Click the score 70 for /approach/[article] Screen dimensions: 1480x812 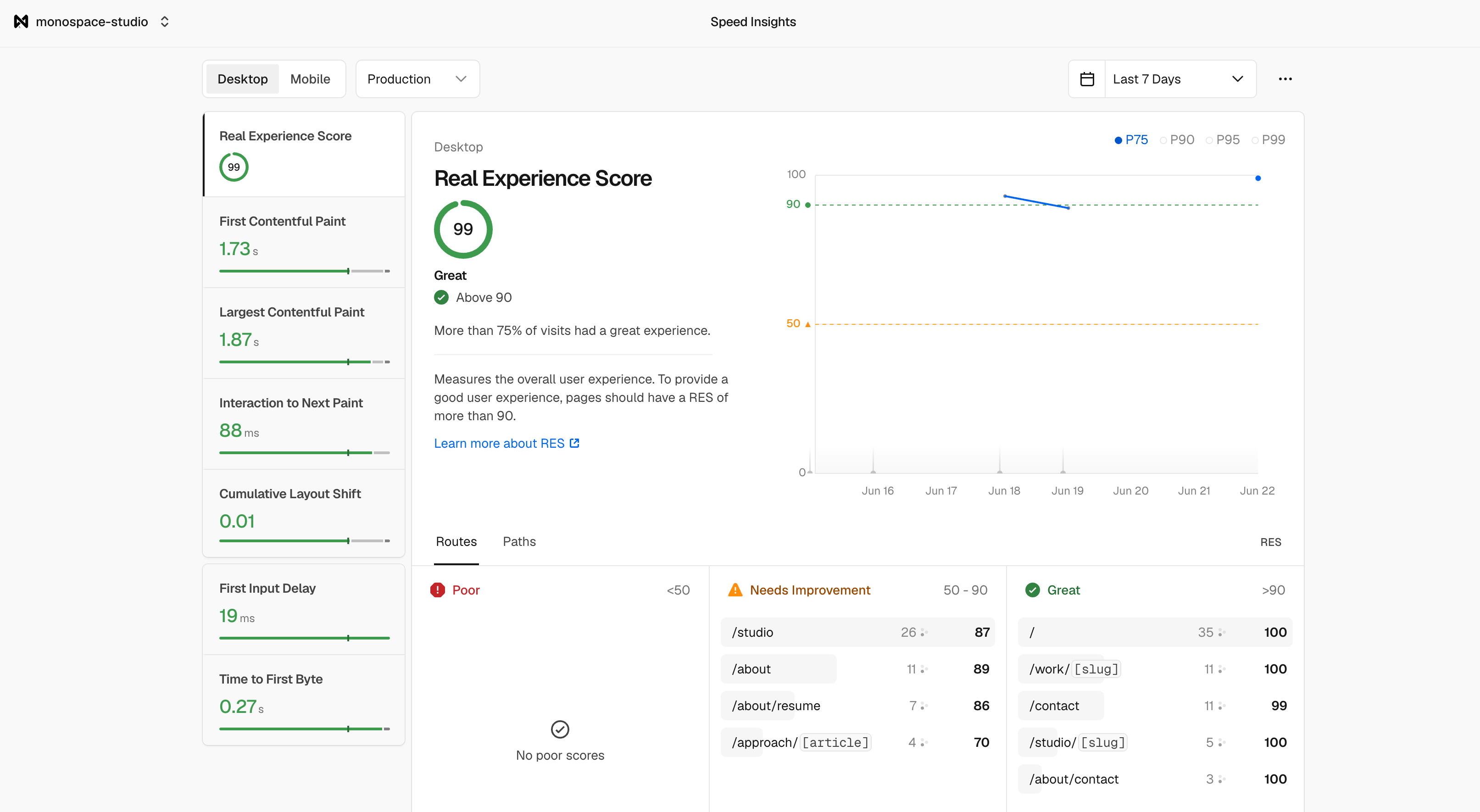coord(981,742)
